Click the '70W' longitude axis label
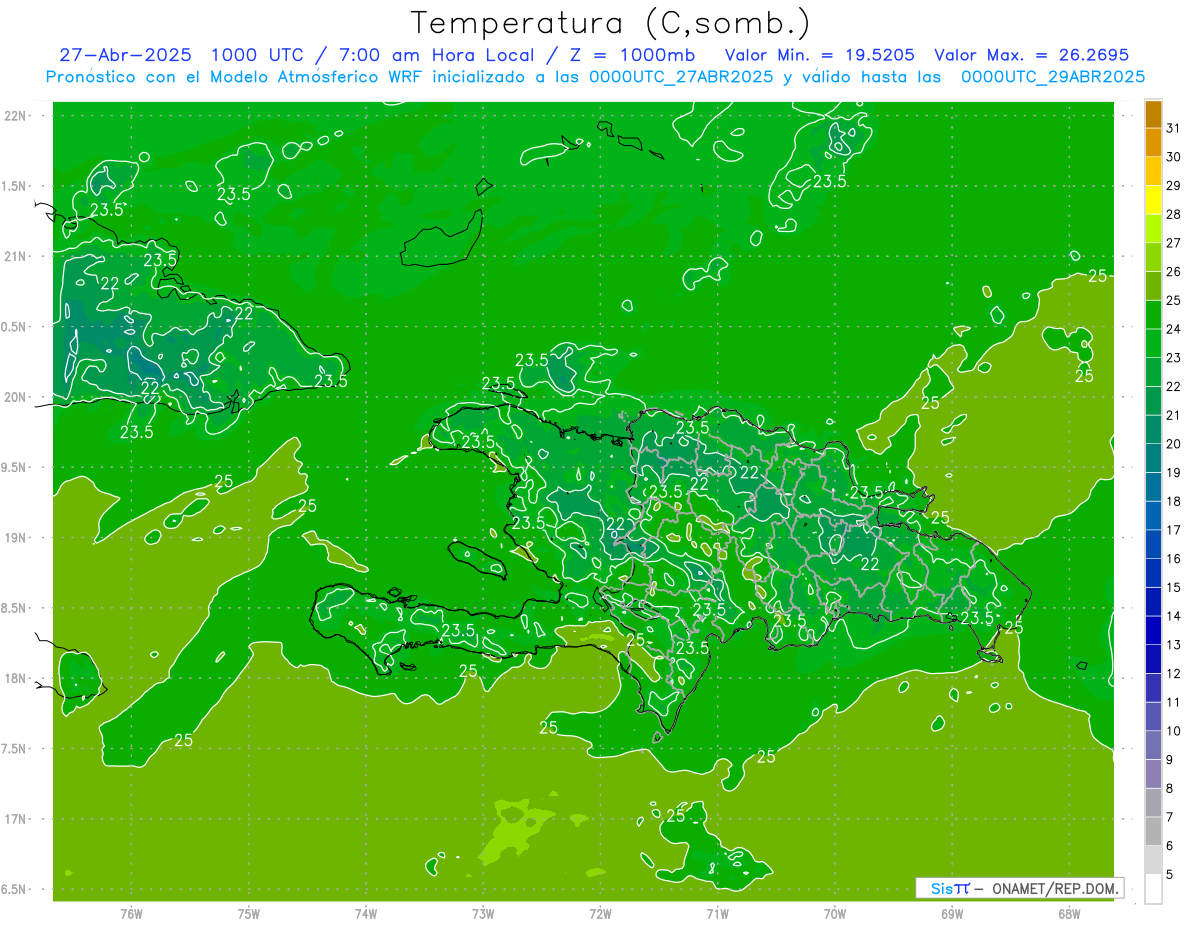Viewport: 1200px width, 927px height. point(835,913)
